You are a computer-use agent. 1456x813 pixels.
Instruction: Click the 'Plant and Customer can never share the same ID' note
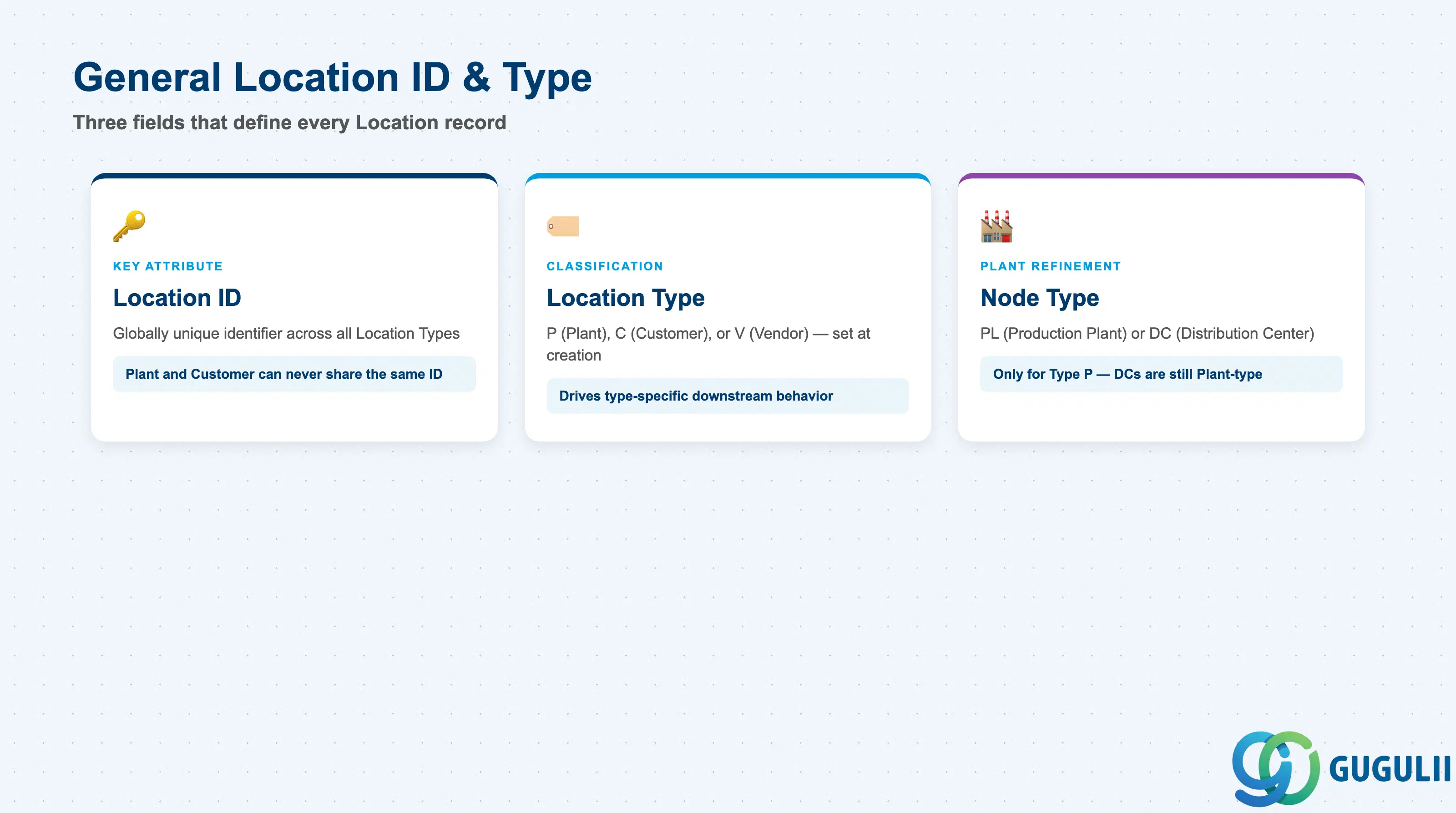294,374
